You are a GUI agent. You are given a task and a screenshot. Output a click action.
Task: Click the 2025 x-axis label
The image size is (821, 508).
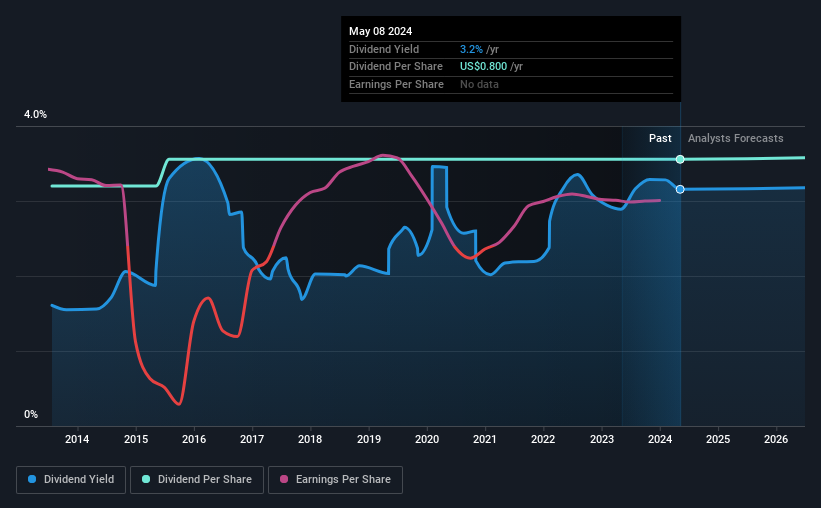718,439
